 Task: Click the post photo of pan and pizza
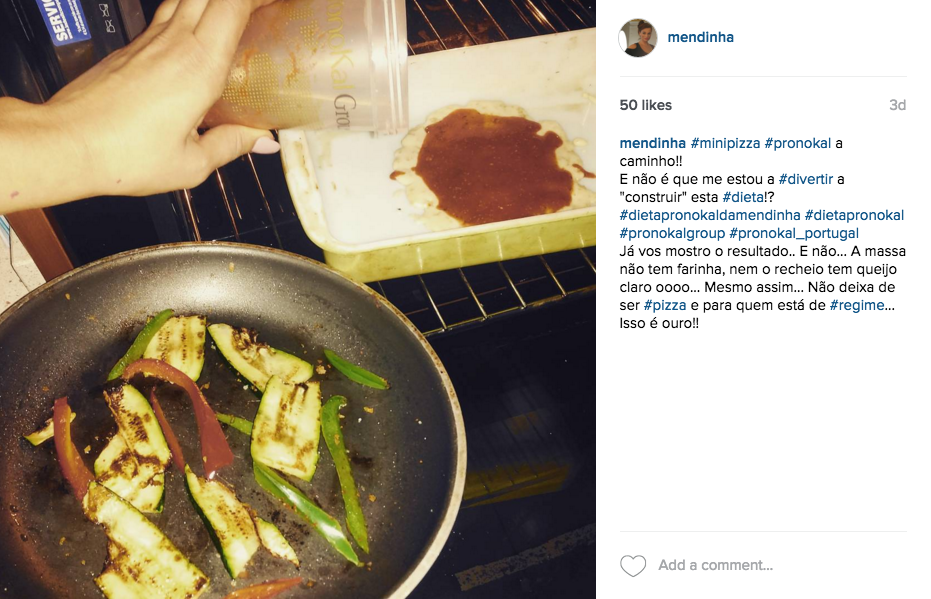[x=297, y=299]
